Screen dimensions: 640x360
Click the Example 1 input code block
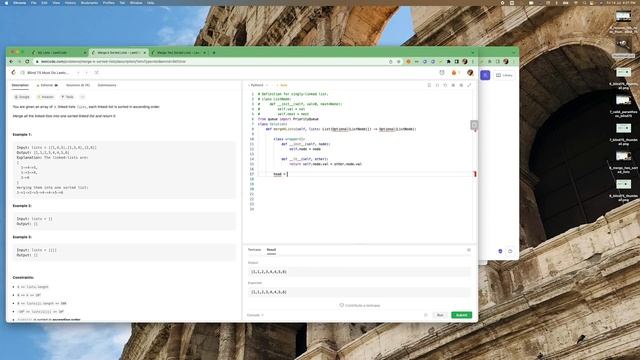(x=124, y=170)
